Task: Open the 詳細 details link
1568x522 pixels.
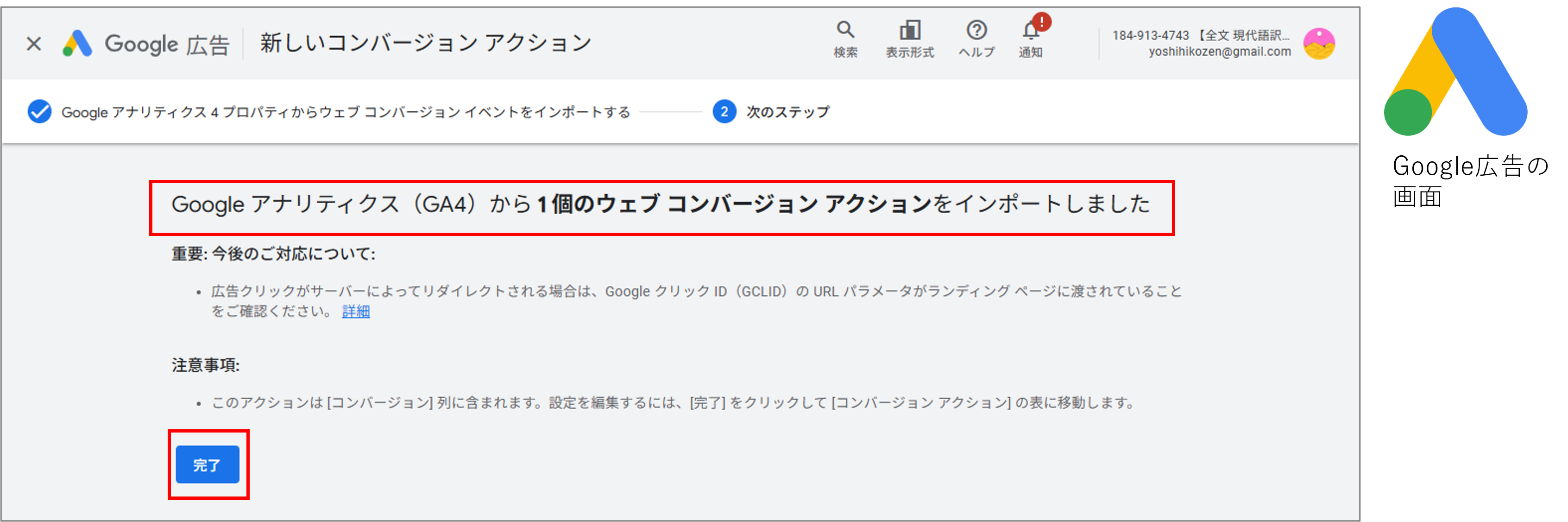Action: 356,311
